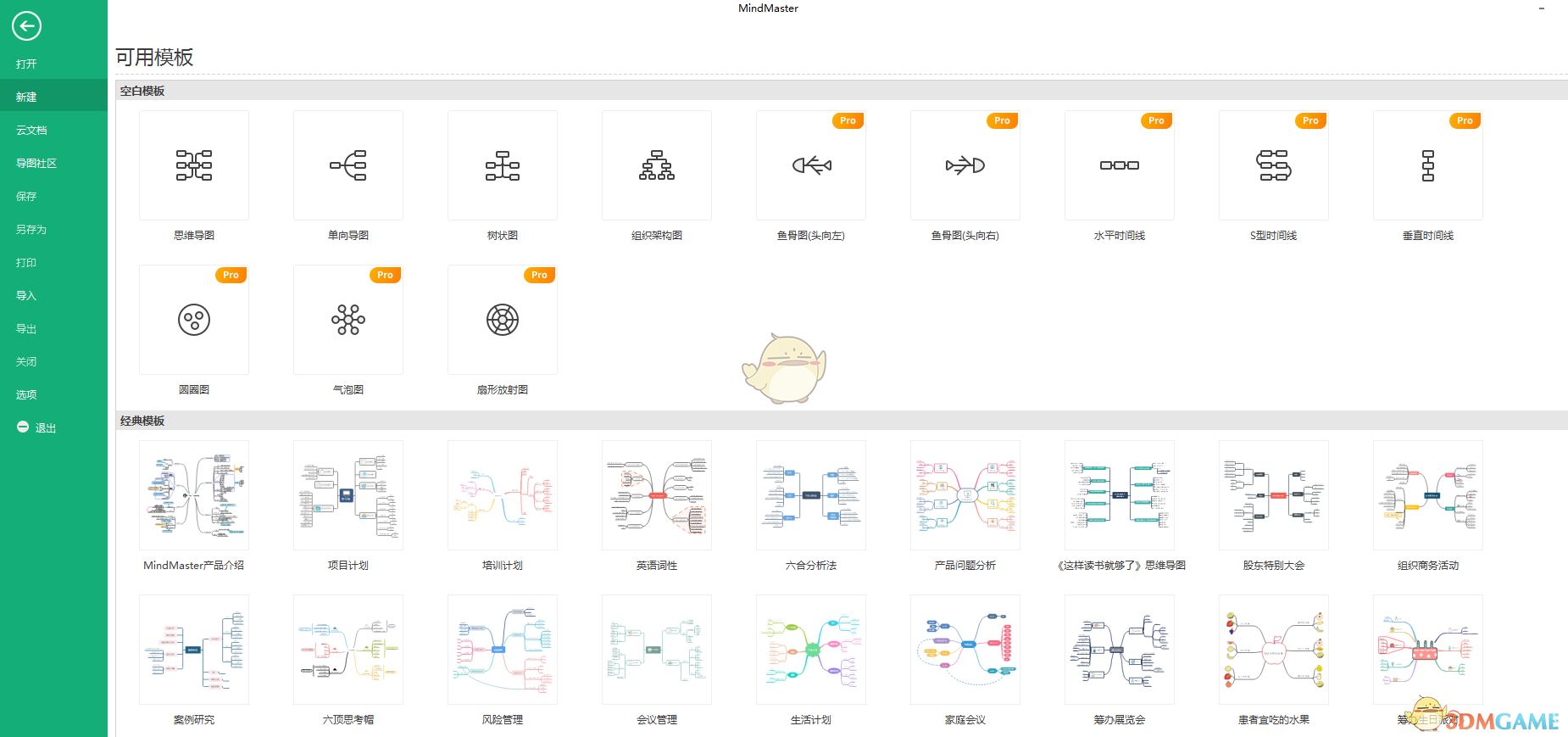Open the 家庭会议 template thumbnail

965,650
